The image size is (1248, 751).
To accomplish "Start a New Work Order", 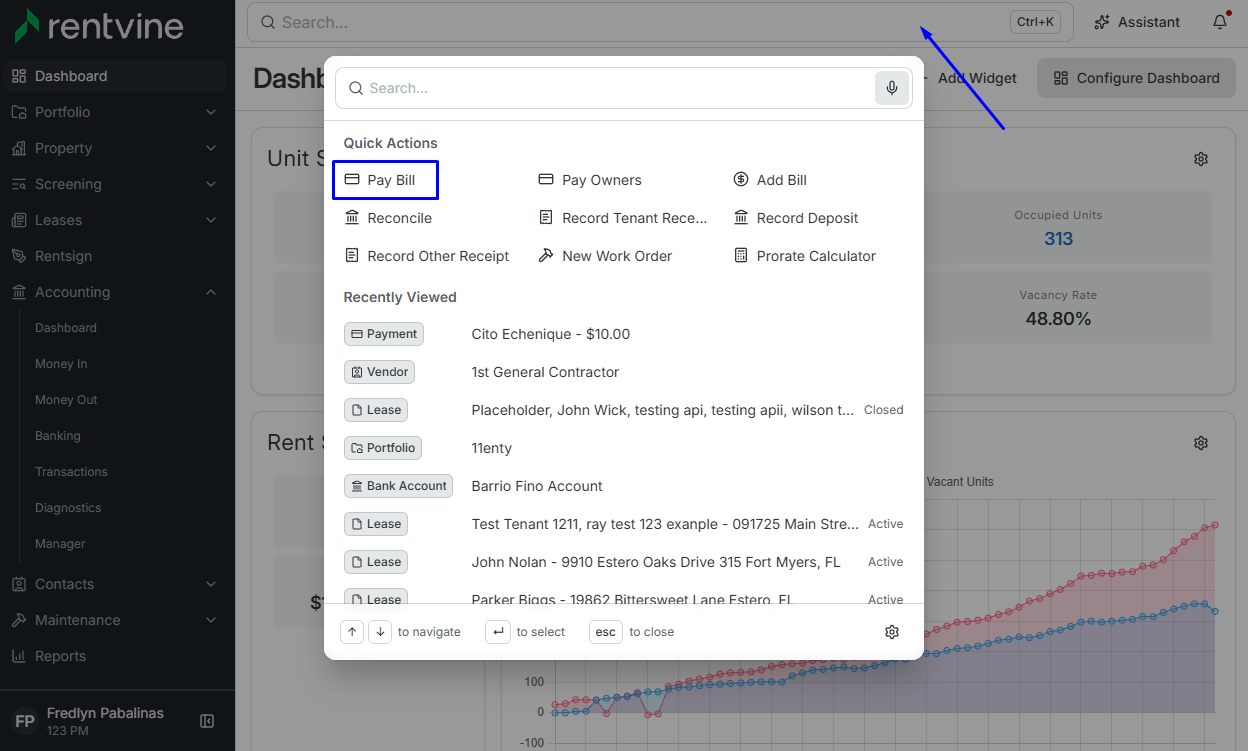I will pos(605,256).
